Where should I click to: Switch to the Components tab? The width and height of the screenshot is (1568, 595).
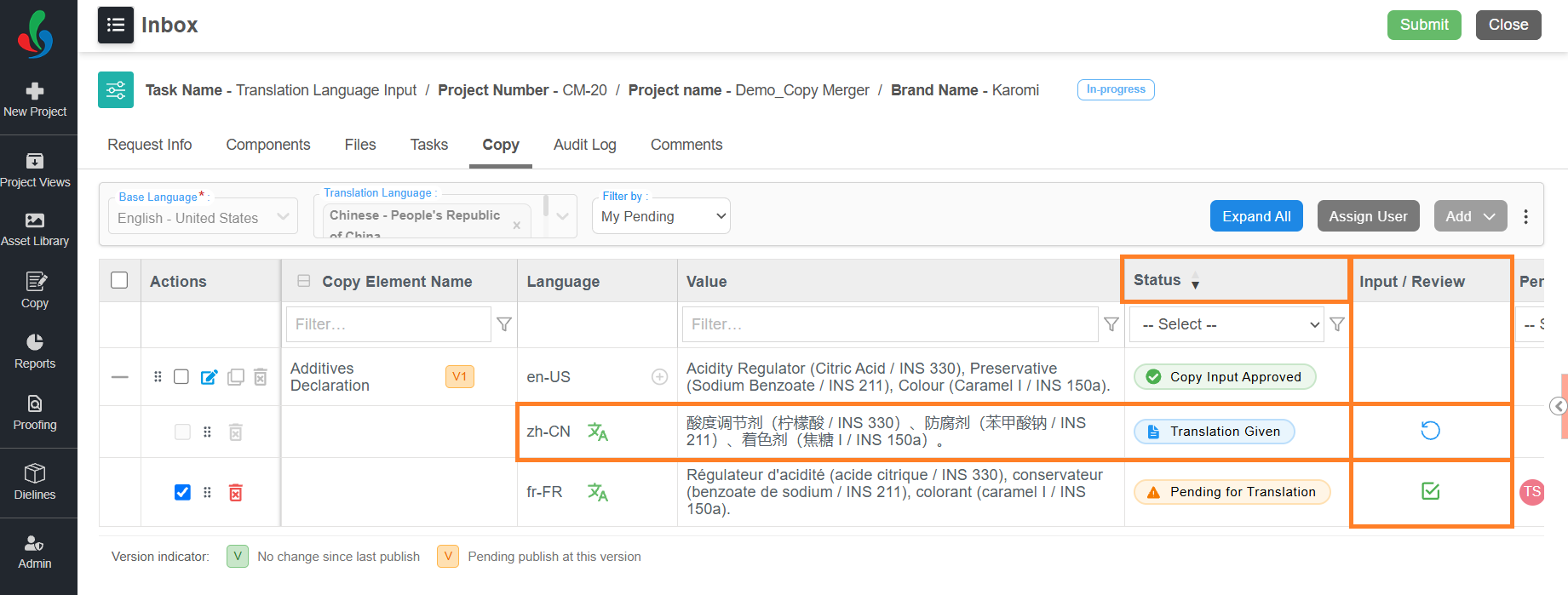click(268, 145)
